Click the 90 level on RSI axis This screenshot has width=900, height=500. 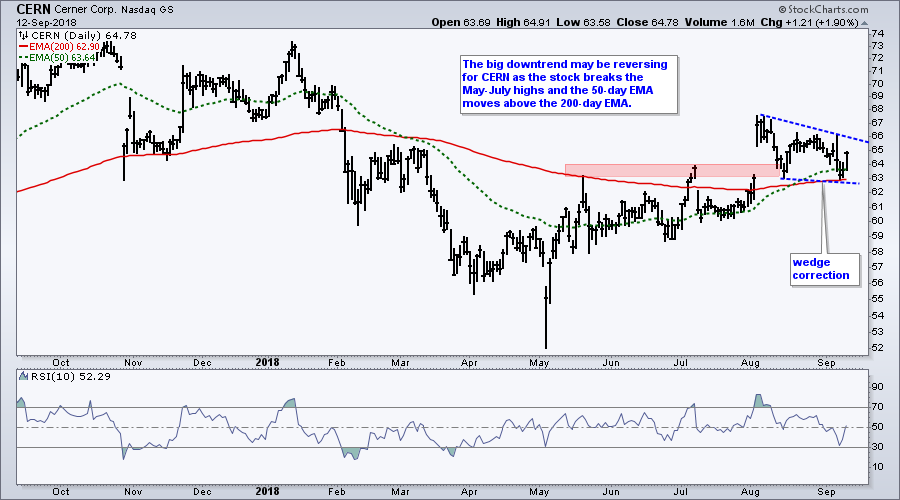point(877,387)
